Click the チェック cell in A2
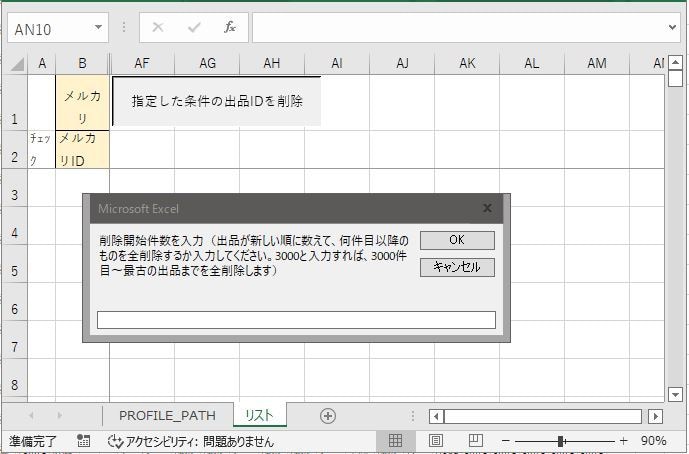 click(x=42, y=149)
